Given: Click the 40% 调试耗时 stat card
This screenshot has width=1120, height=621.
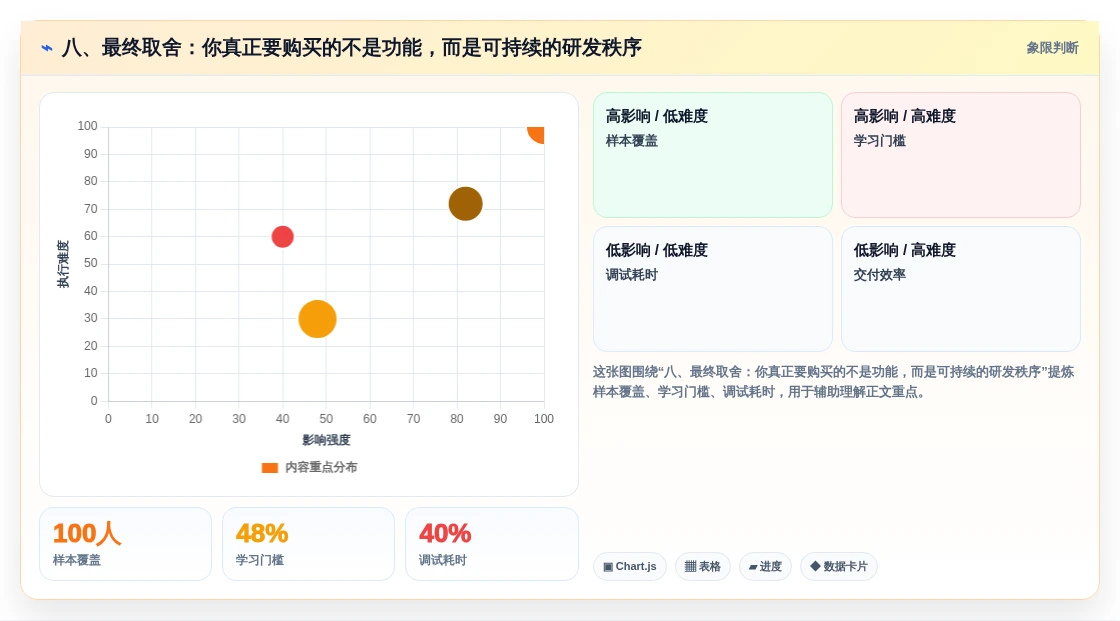Looking at the screenshot, I should [491, 544].
